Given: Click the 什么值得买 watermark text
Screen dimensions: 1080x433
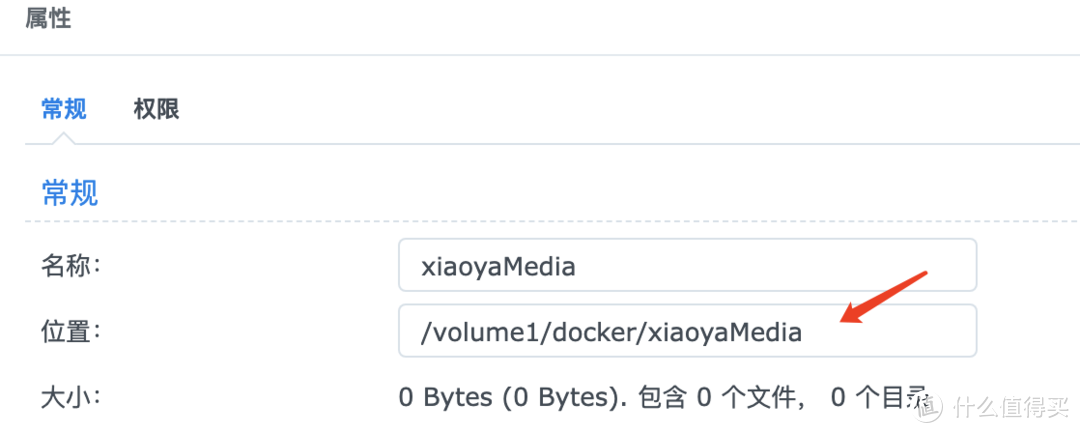Looking at the screenshot, I should click(x=1010, y=407).
